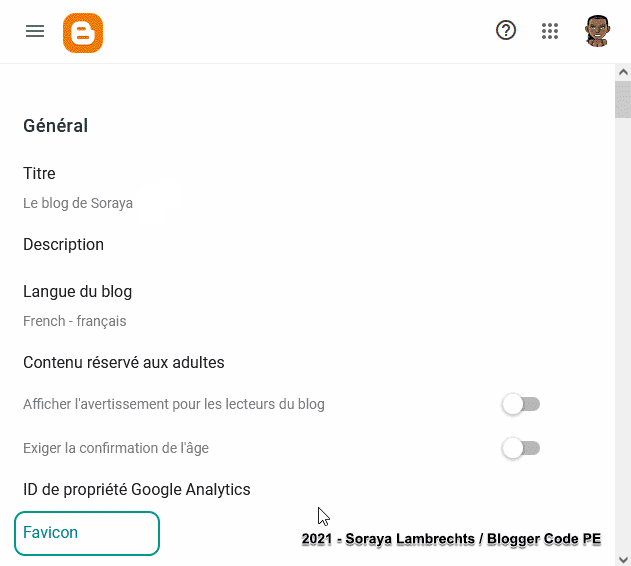Screen dimensions: 631x566
Task: Select the highlighted Favicon setting
Action: 87,533
